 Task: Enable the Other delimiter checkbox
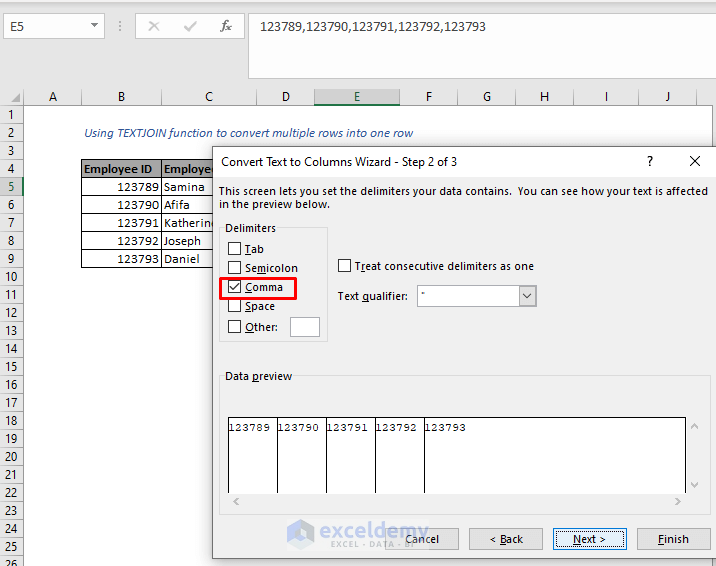click(234, 327)
